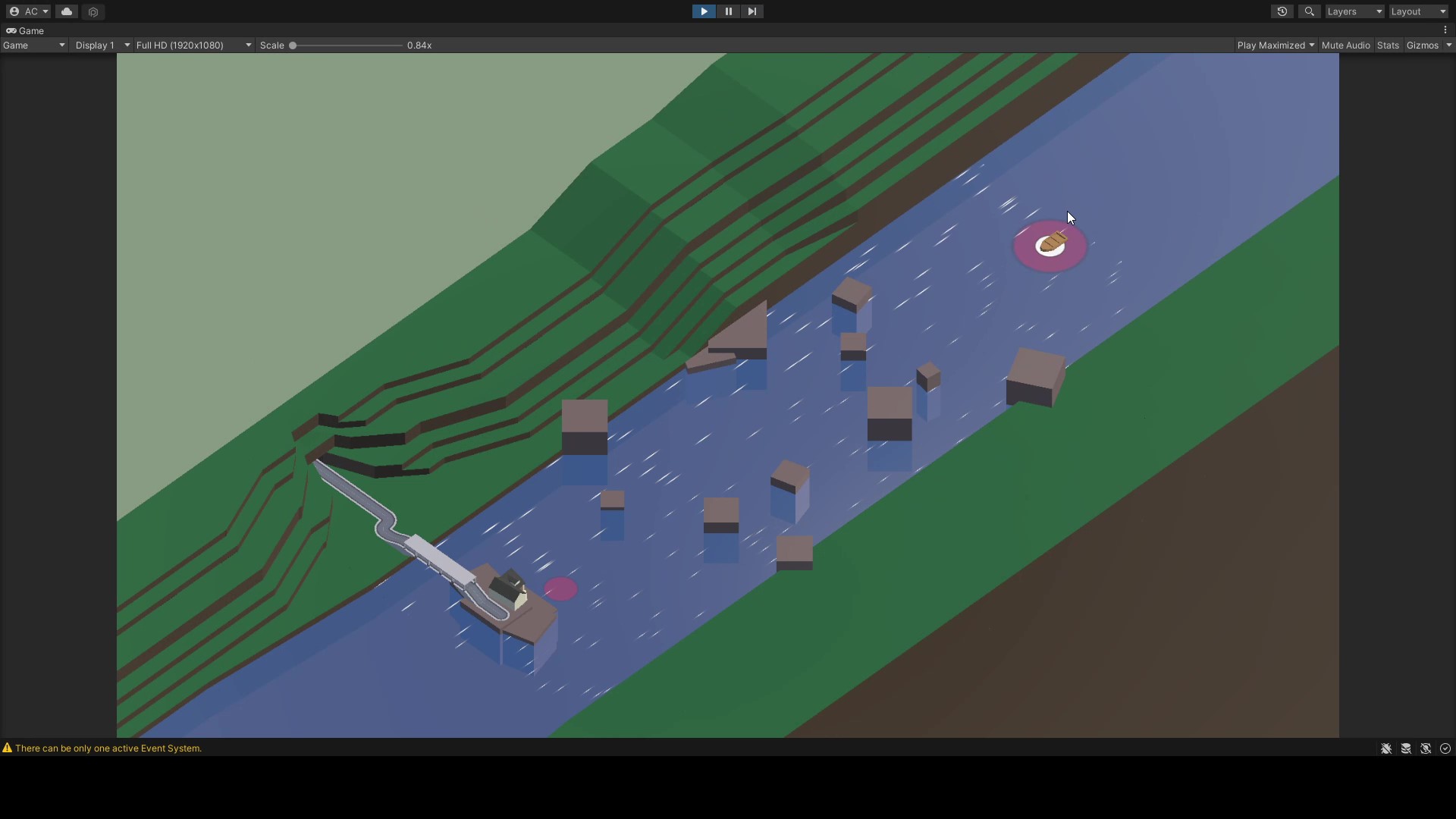Open the cloud services icon
The height and width of the screenshot is (819, 1456).
click(67, 11)
